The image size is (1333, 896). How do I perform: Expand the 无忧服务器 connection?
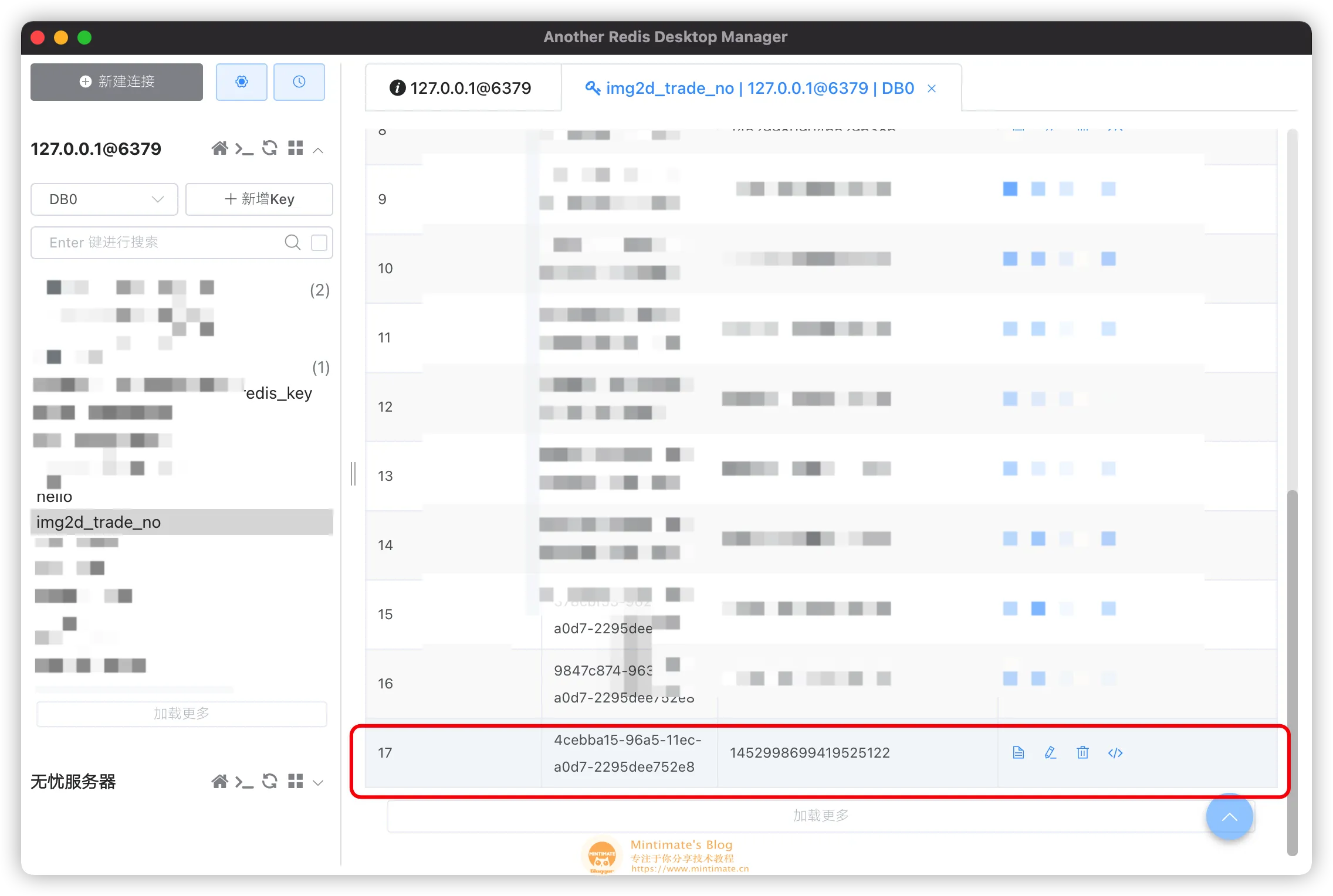coord(318,783)
